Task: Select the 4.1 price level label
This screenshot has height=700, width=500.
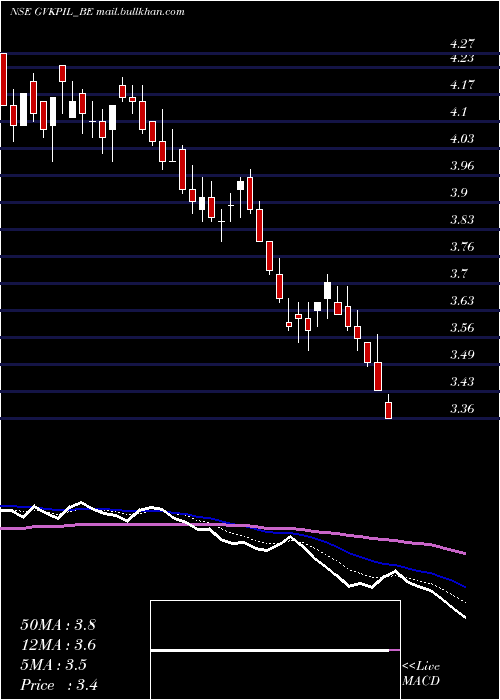Action: (x=458, y=112)
